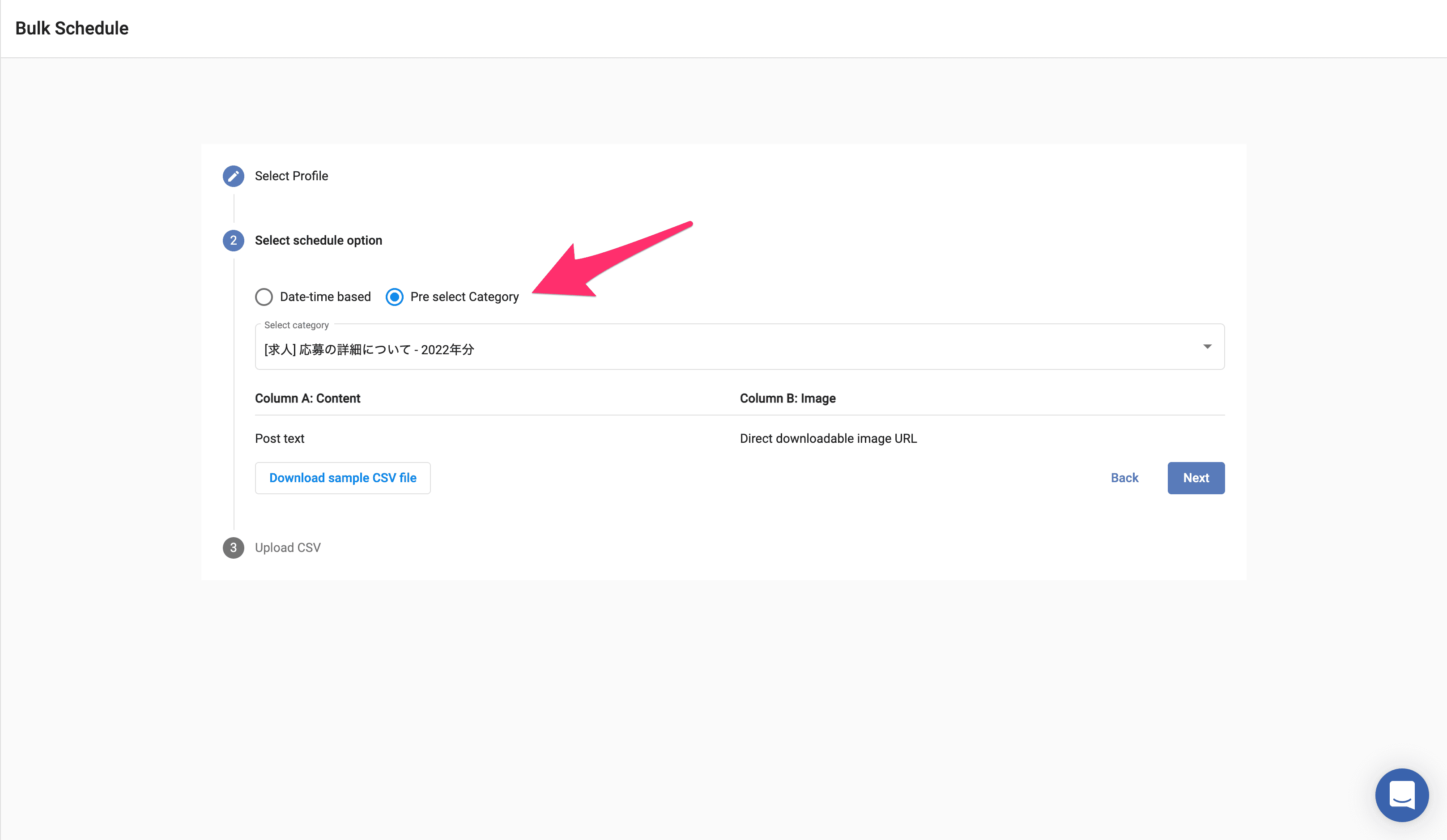Viewport: 1447px width, 840px height.
Task: Click the category dropdown arrow
Action: point(1207,346)
